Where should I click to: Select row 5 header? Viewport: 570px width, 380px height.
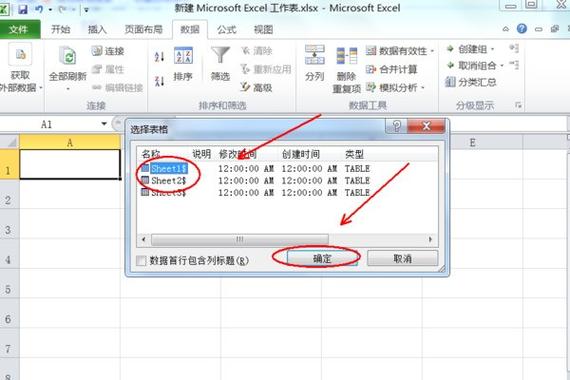pyautogui.click(x=9, y=283)
